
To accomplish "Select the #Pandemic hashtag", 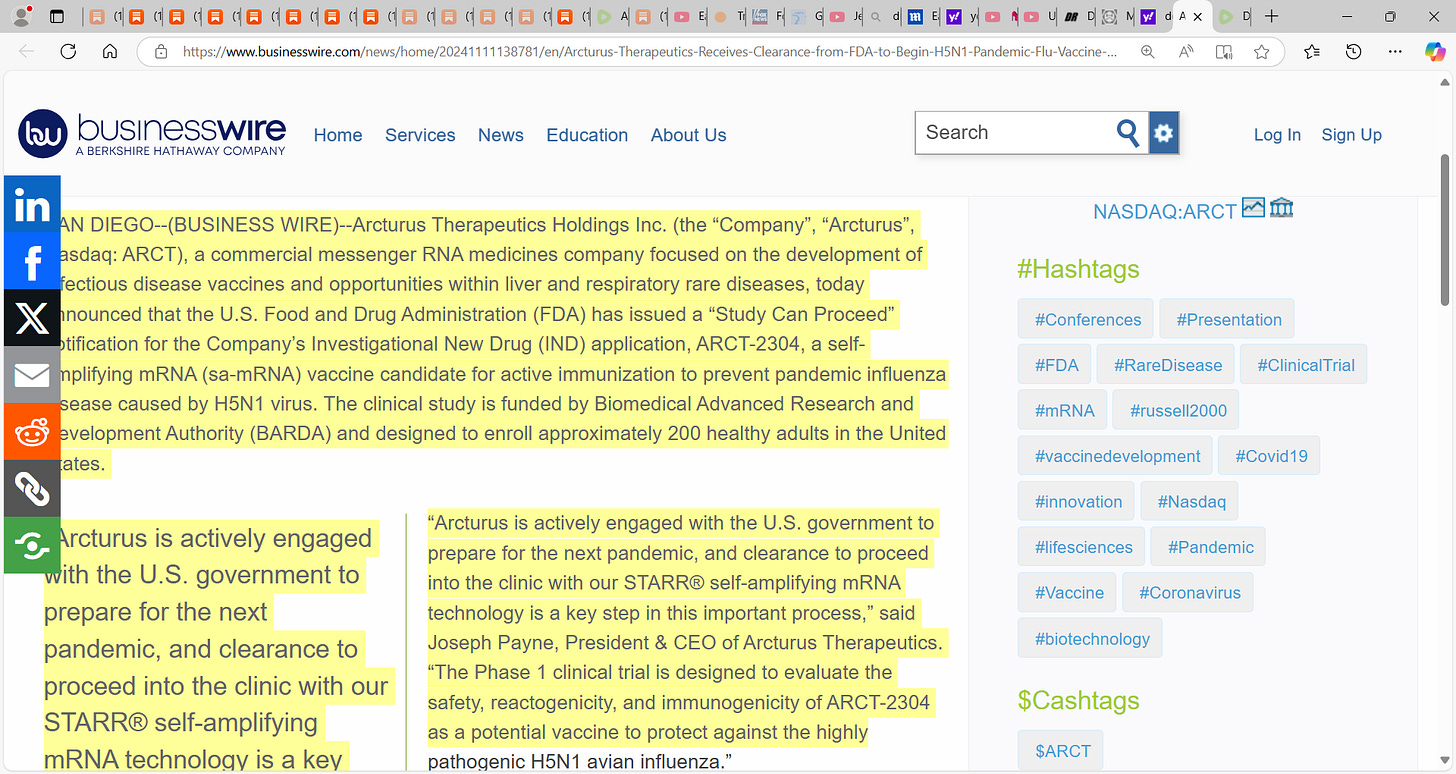I will coord(1208,548).
